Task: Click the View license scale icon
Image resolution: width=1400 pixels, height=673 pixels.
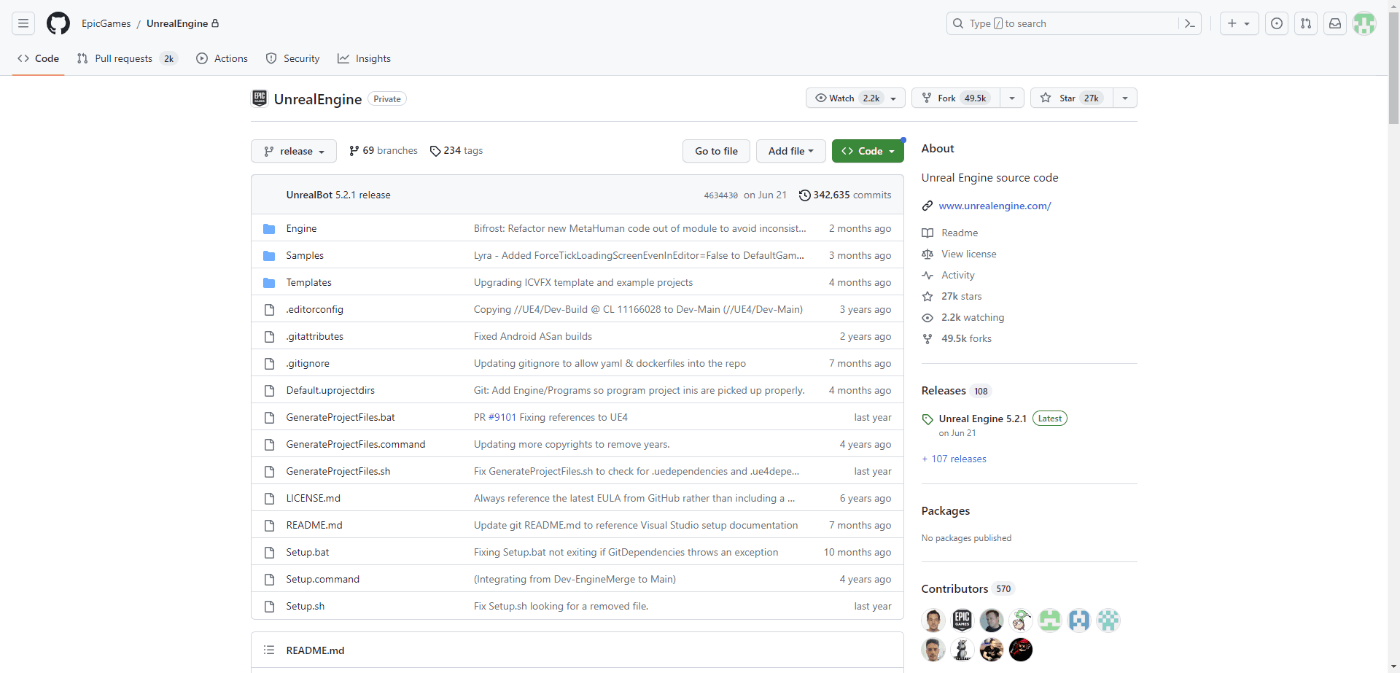Action: [x=928, y=254]
